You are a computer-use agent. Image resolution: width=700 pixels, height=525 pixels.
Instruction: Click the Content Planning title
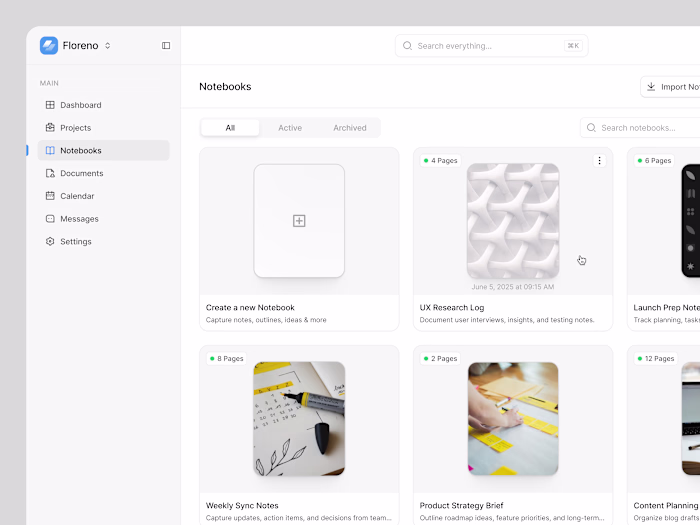[x=667, y=505]
